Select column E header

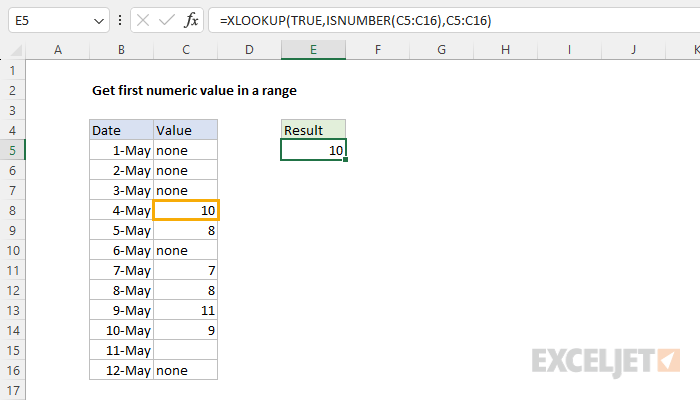[313, 49]
